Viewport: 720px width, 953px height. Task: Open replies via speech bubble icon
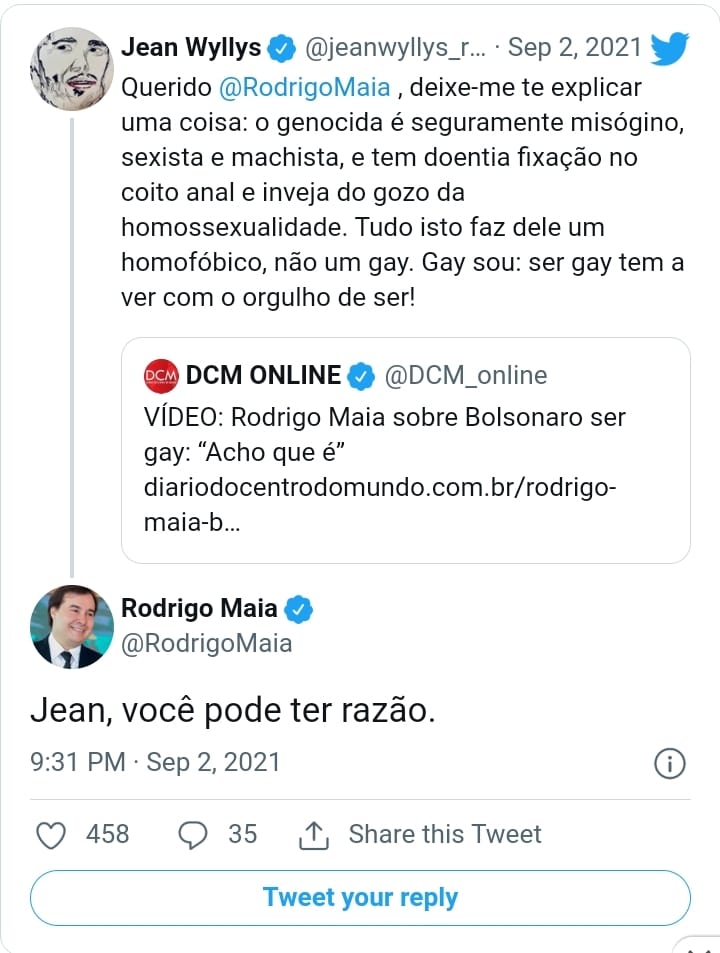click(191, 834)
